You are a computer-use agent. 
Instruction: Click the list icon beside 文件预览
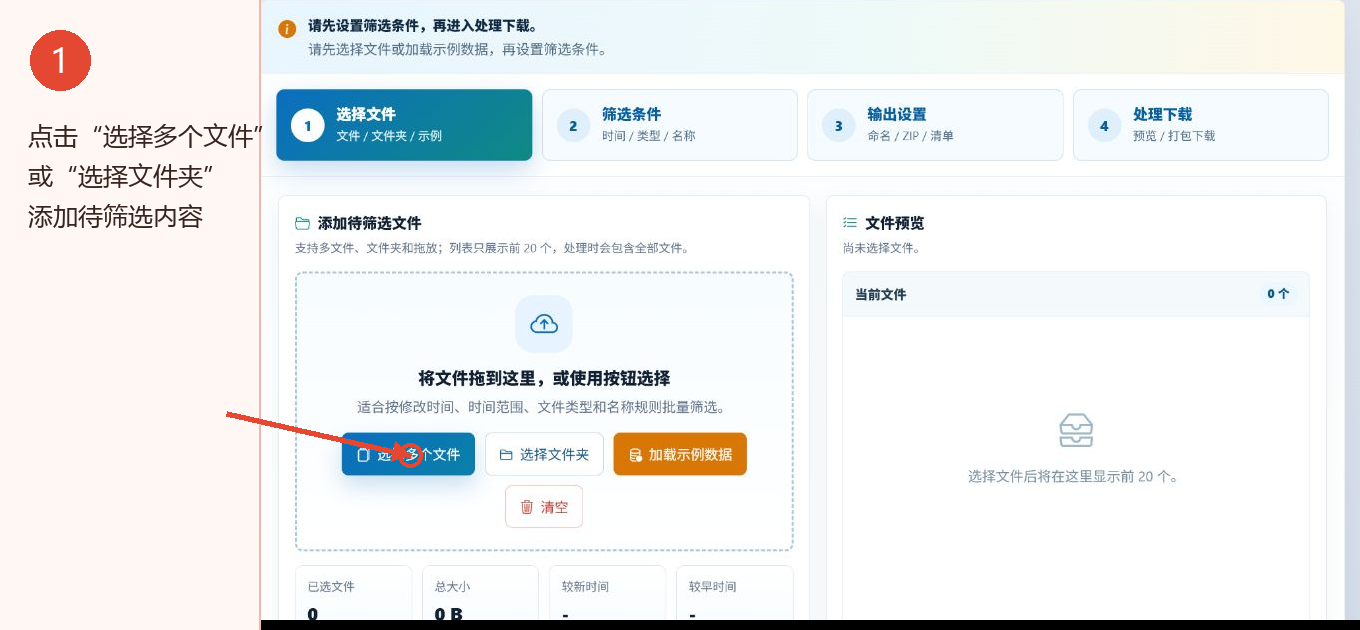click(x=850, y=223)
